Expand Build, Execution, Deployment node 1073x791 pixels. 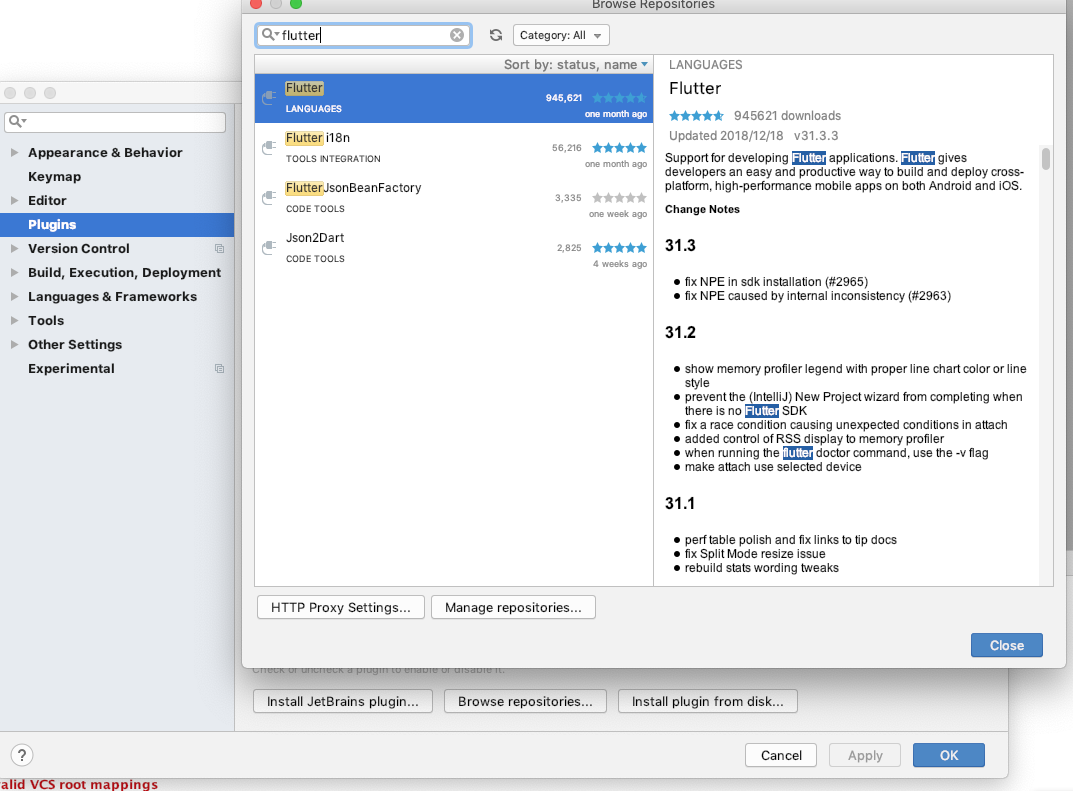14,272
